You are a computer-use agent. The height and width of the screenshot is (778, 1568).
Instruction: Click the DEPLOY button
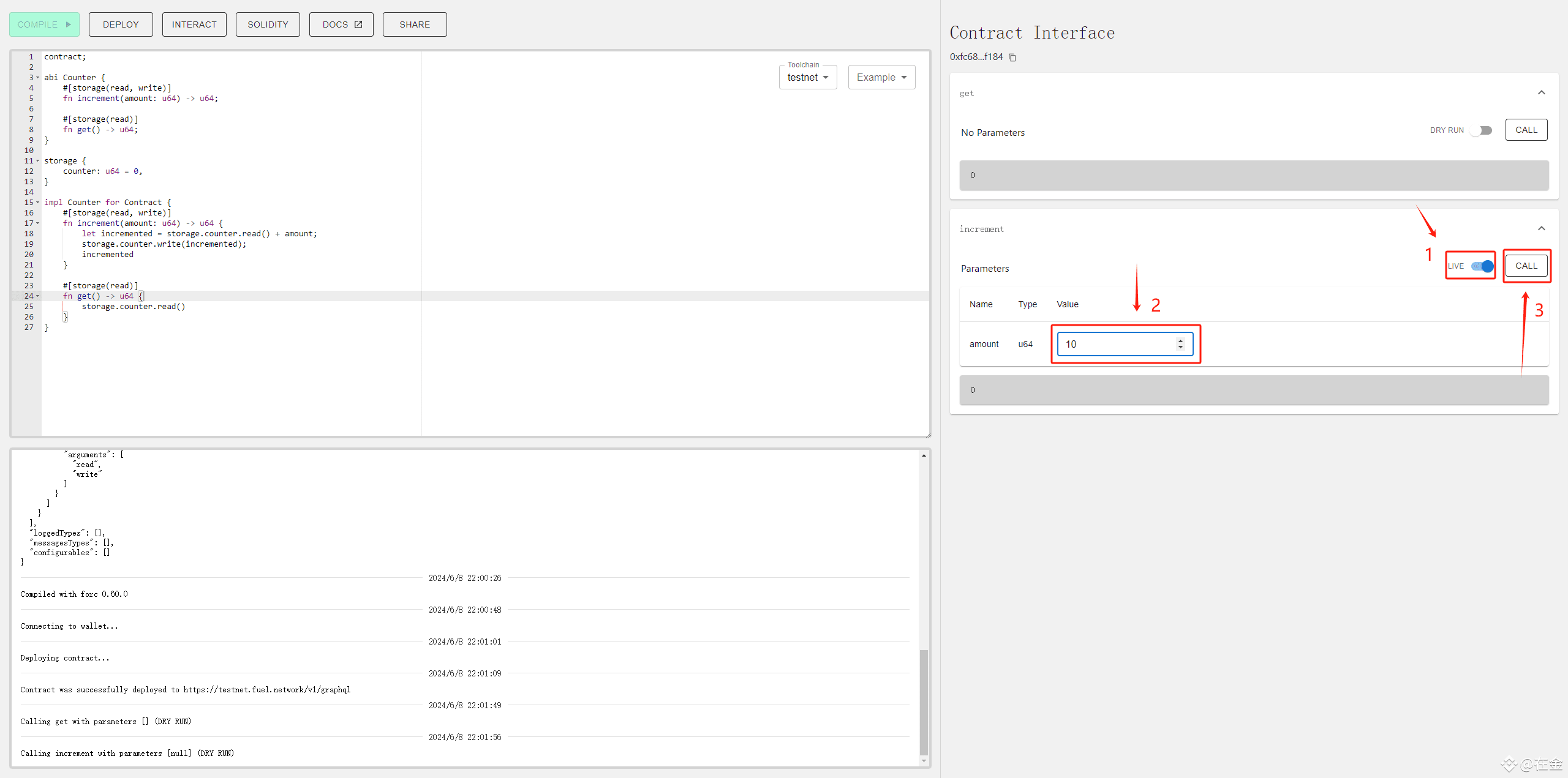[x=121, y=24]
